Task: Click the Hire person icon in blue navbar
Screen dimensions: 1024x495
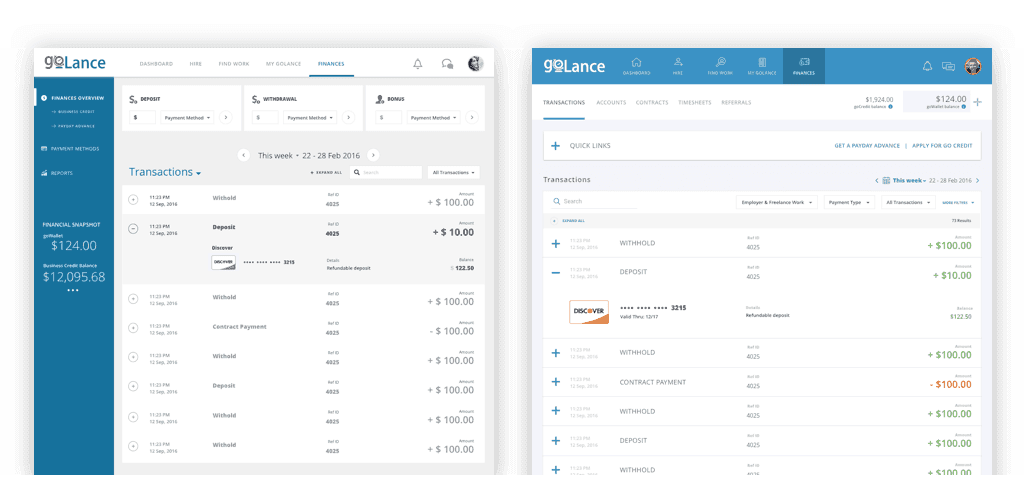Action: pyautogui.click(x=678, y=66)
